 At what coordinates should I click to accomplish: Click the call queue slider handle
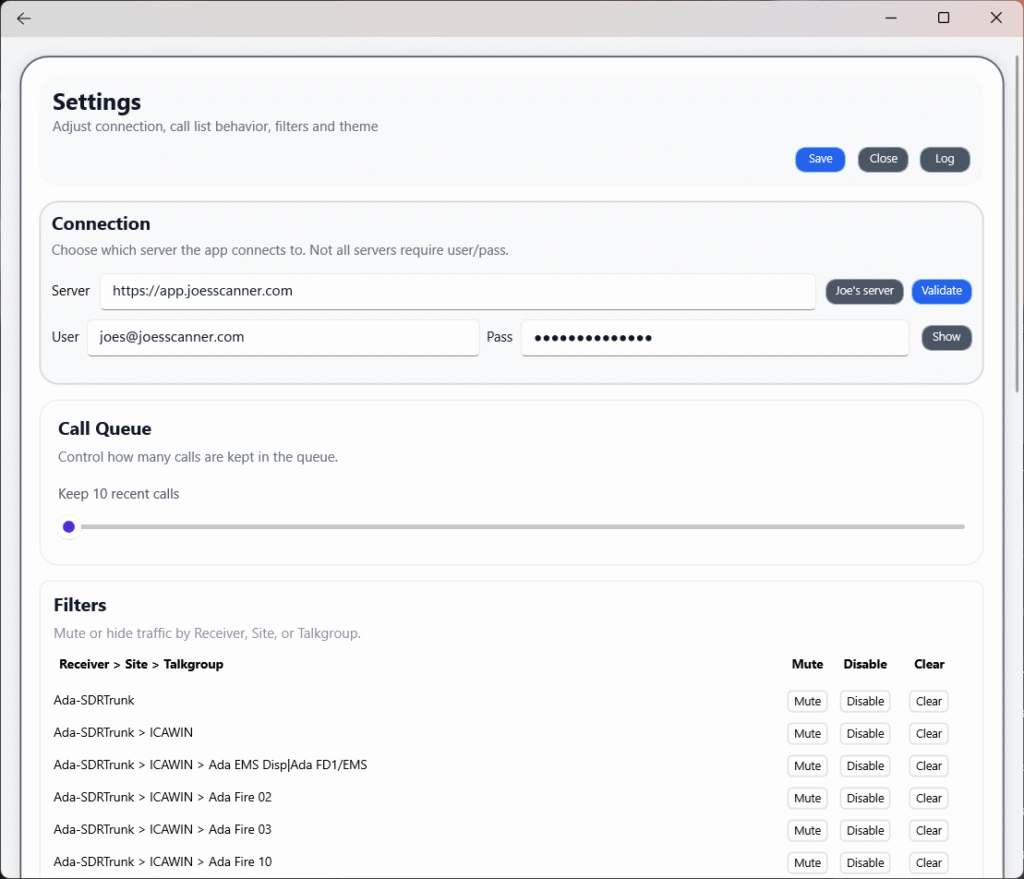69,527
